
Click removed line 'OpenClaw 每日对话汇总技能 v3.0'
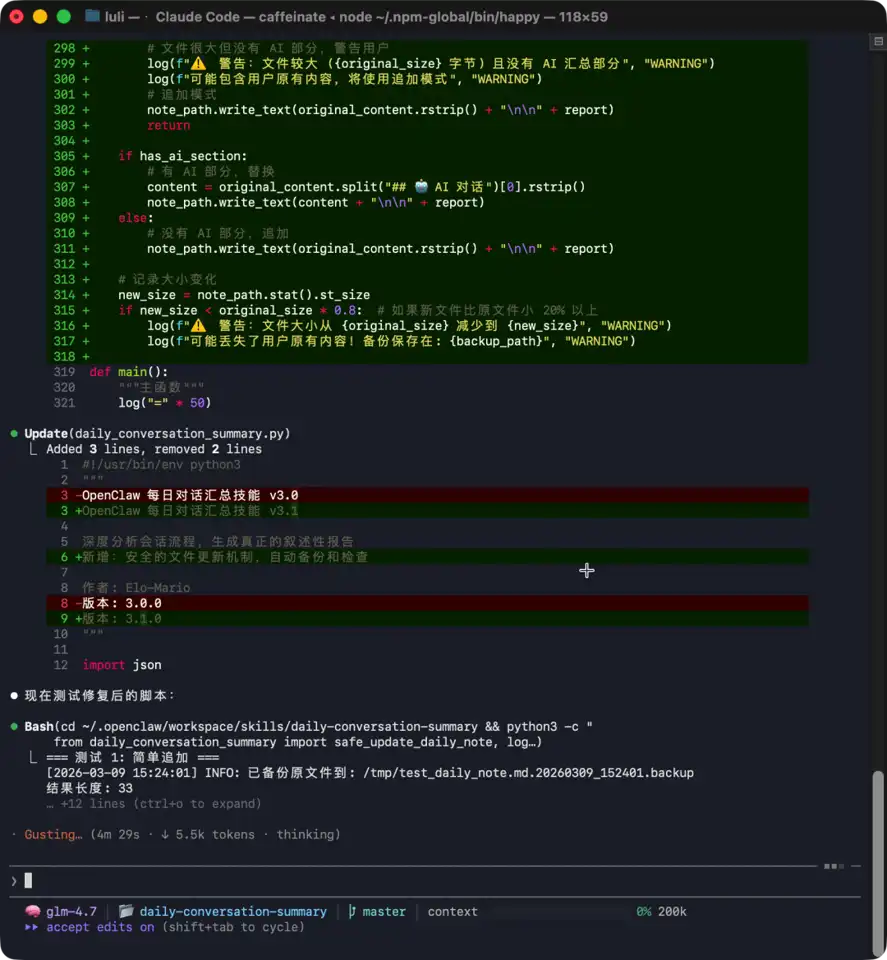427,495
